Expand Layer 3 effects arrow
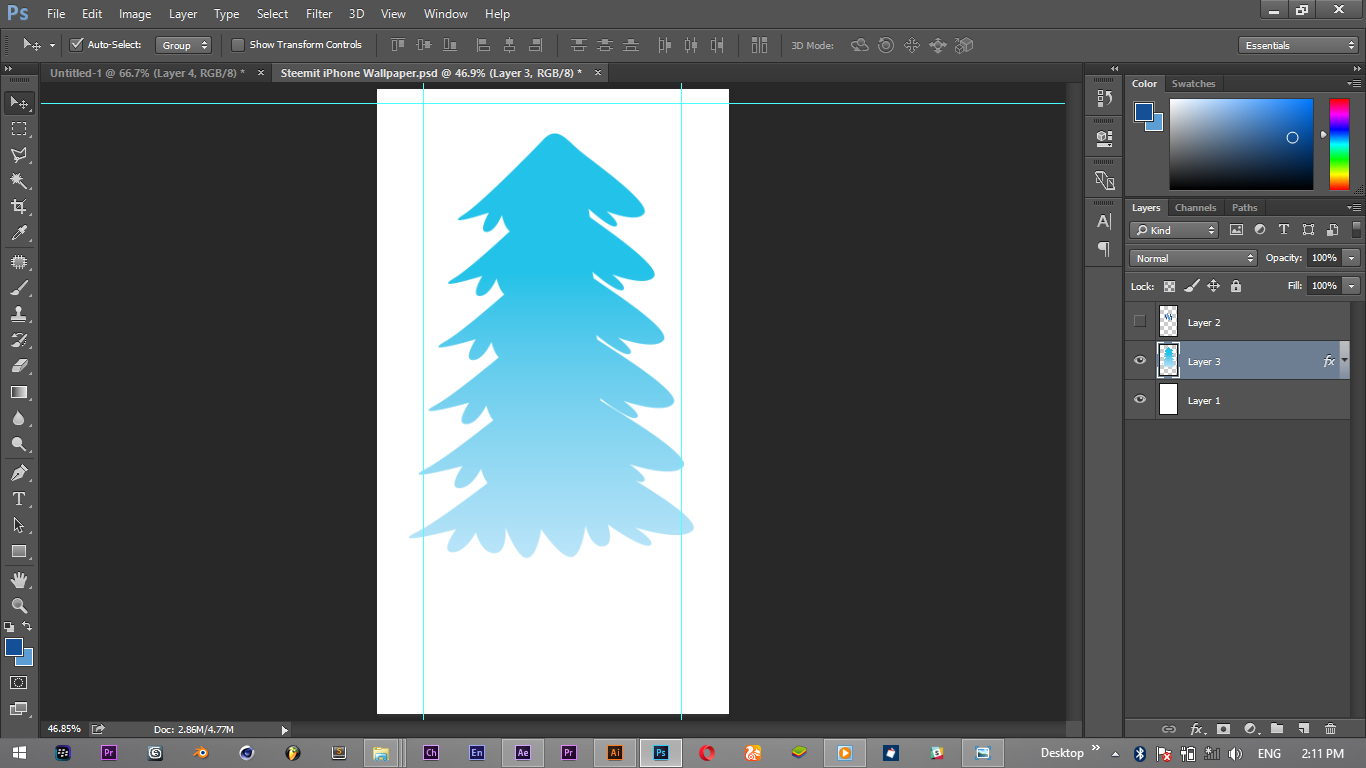The image size is (1366, 768). coord(1345,360)
